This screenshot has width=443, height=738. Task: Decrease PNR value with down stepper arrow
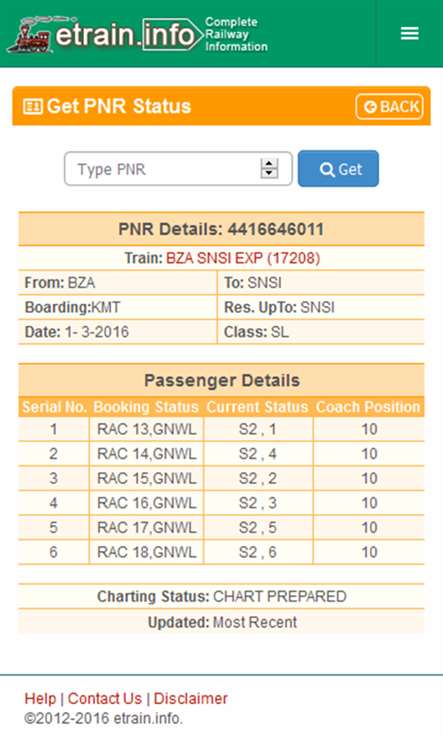[x=269, y=173]
